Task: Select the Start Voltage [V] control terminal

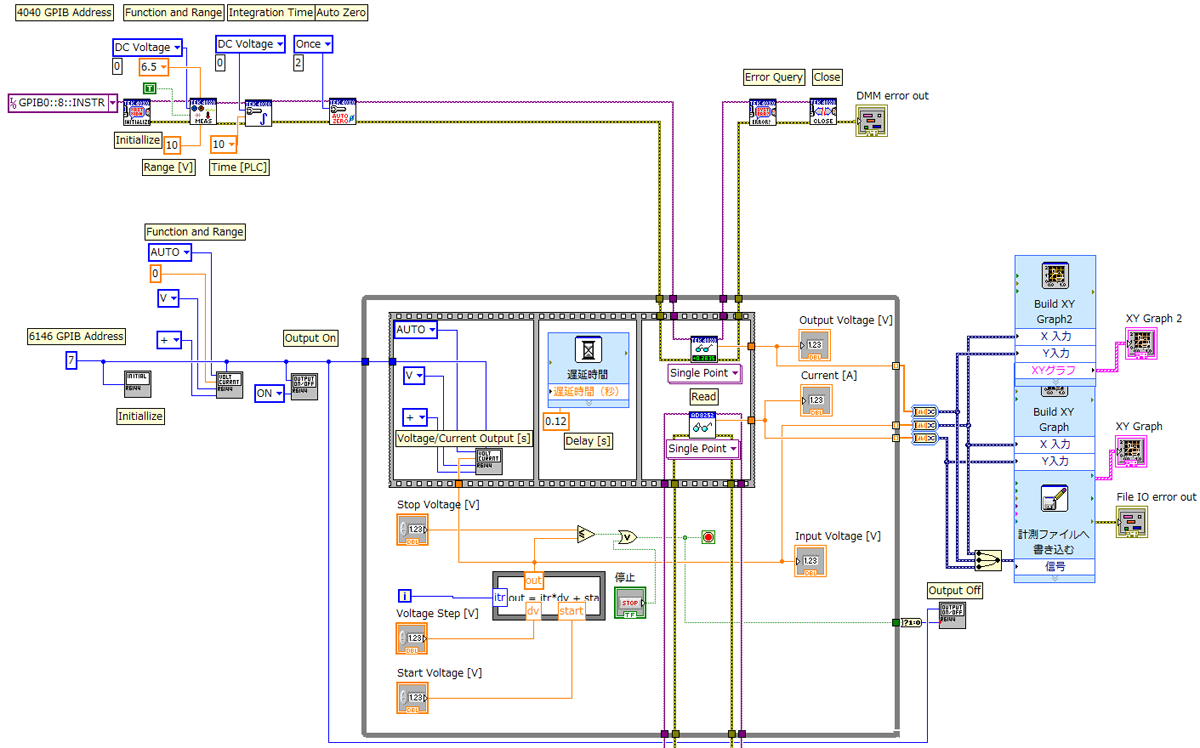Action: pos(413,698)
